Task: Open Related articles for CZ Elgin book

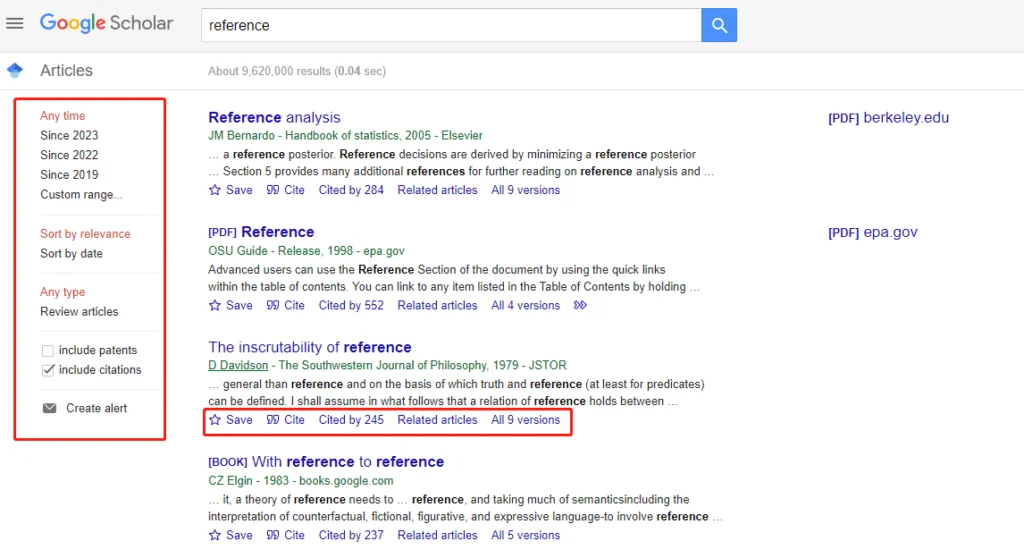Action: pos(438,535)
